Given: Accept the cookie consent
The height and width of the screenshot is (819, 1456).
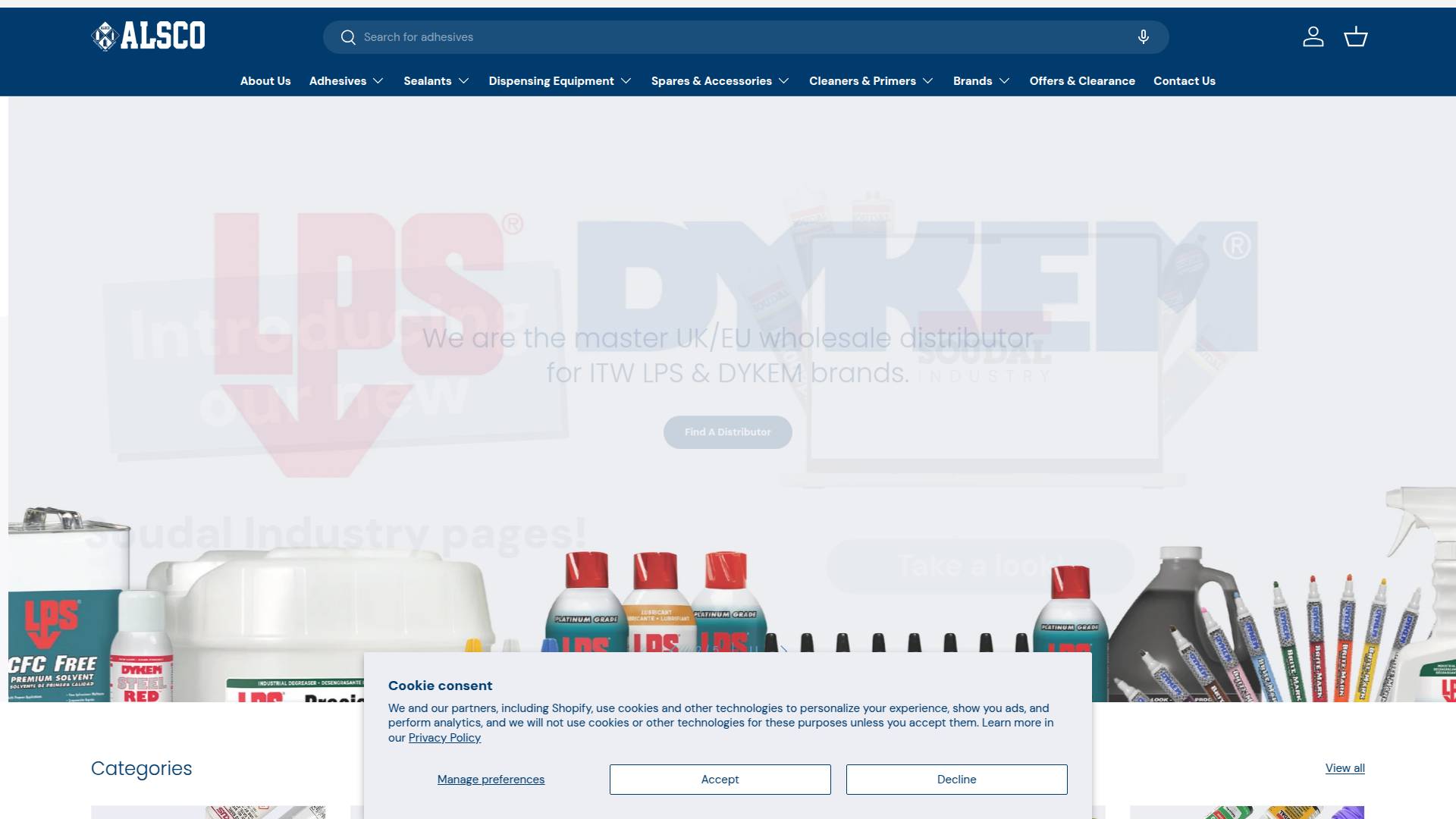Looking at the screenshot, I should (720, 780).
